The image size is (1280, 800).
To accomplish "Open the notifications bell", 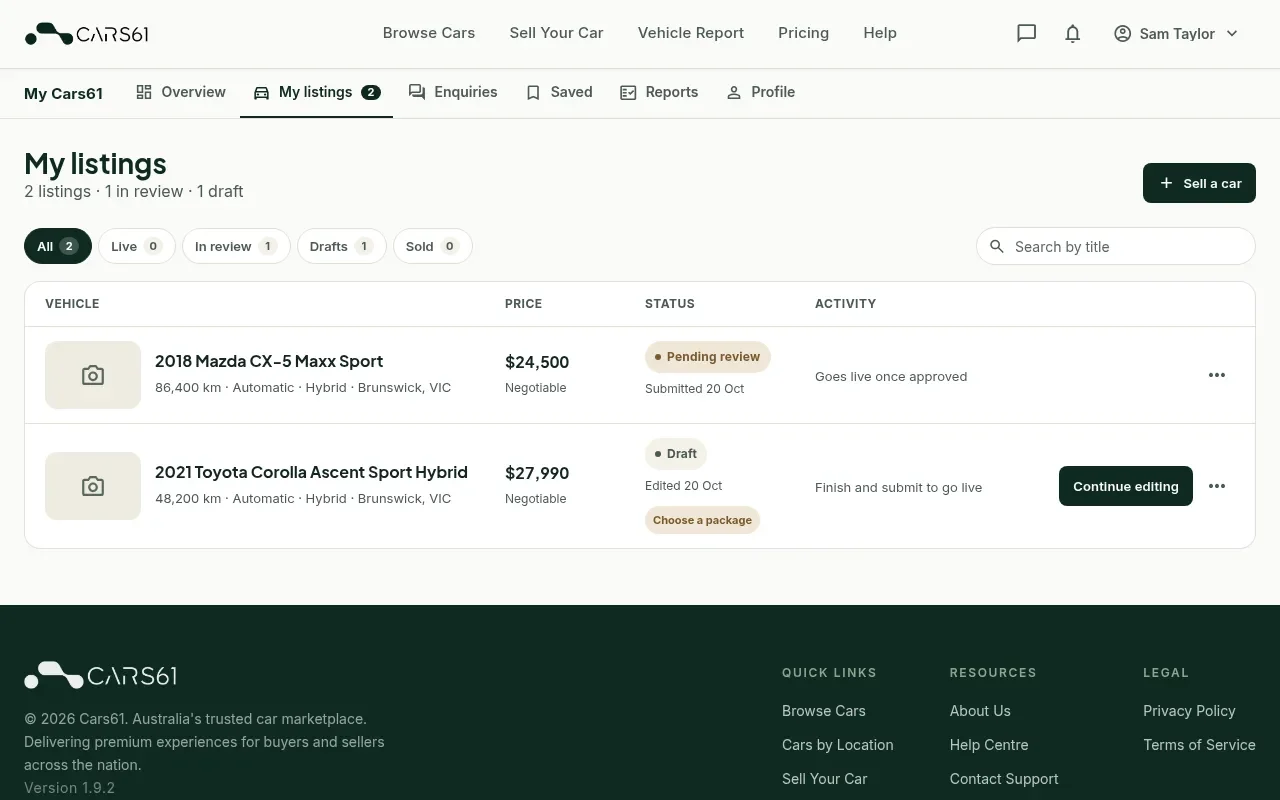I will click(1073, 33).
